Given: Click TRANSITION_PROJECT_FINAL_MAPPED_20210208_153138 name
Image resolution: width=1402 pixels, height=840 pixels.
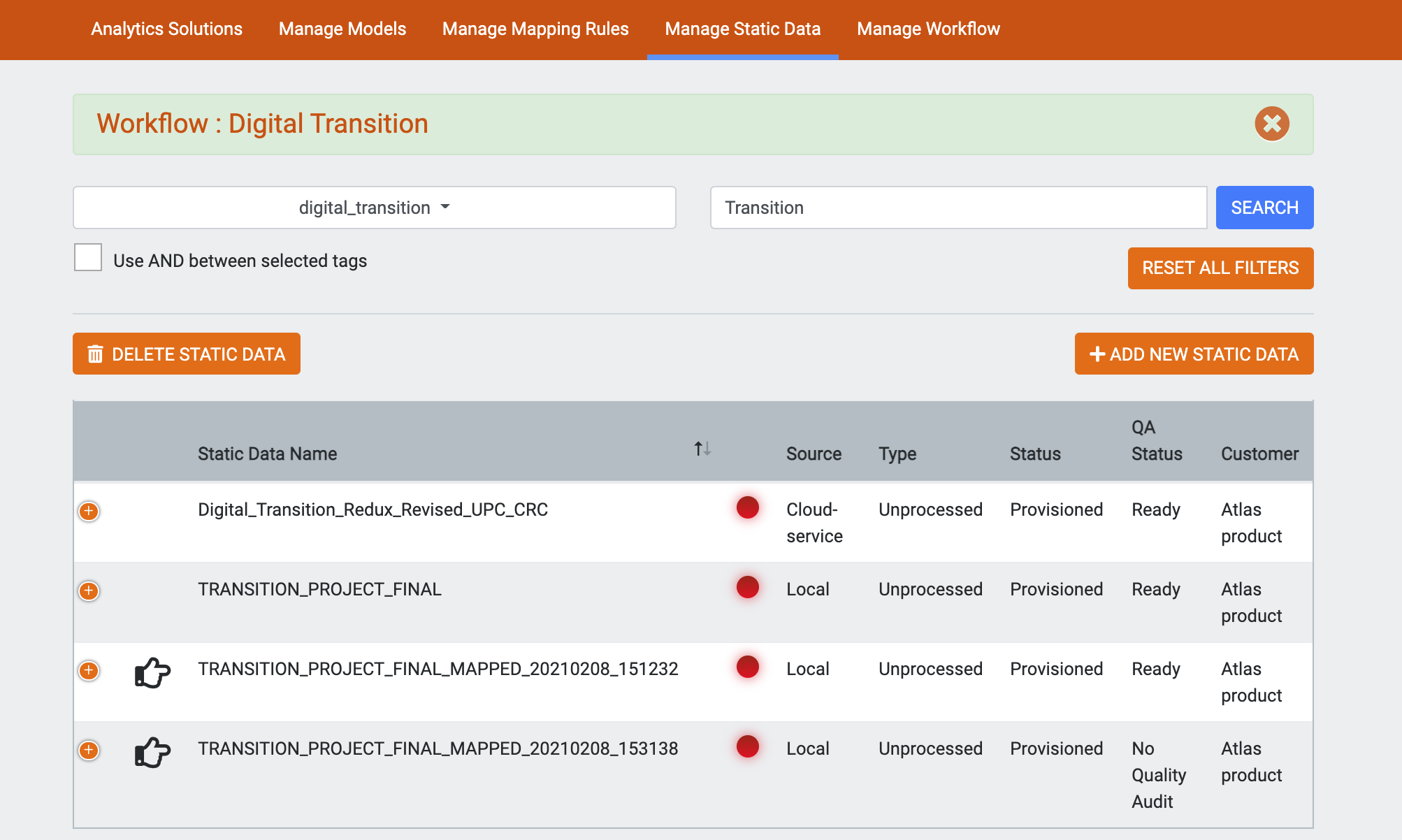Looking at the screenshot, I should 438,748.
